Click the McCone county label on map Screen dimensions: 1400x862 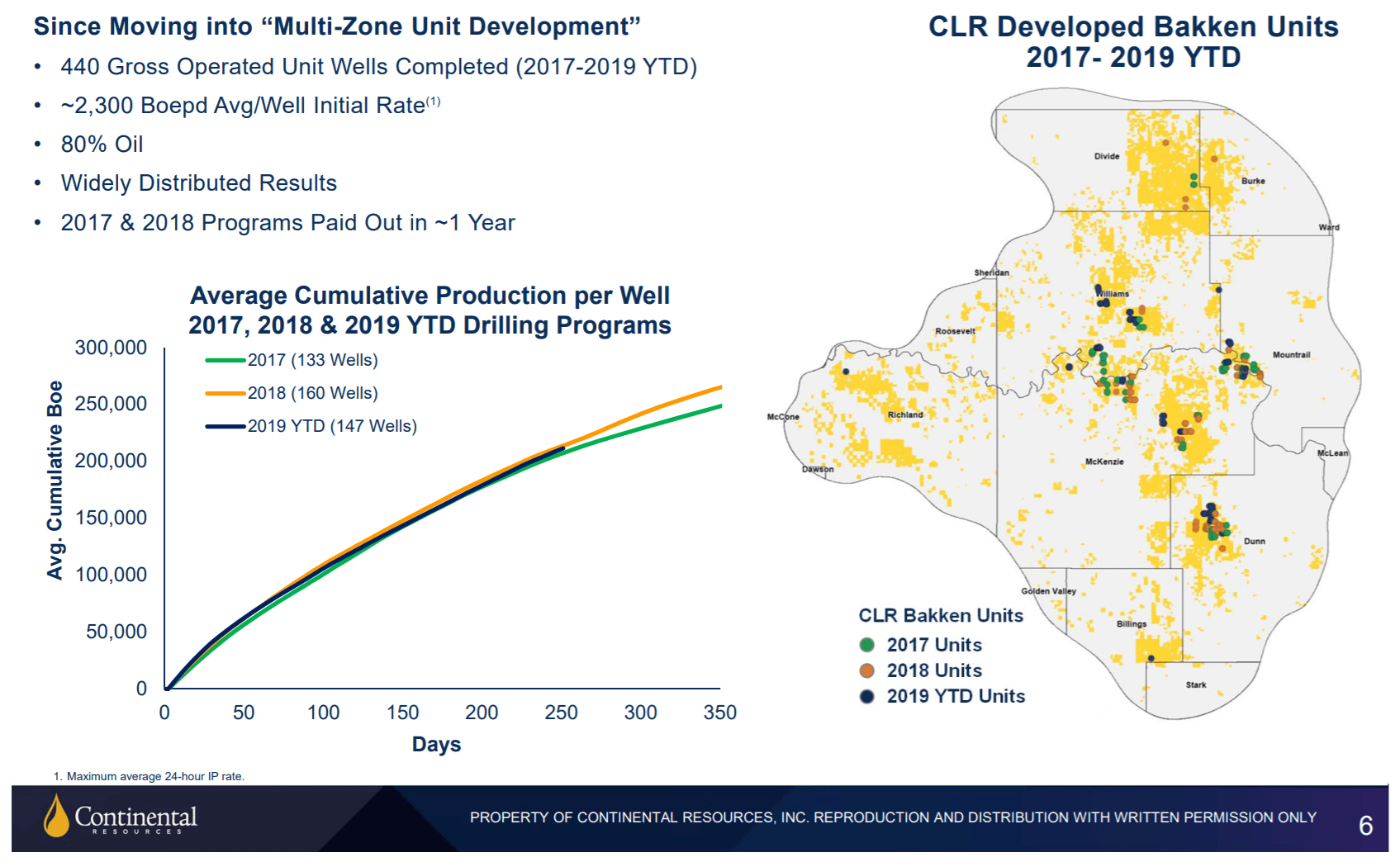click(x=783, y=417)
